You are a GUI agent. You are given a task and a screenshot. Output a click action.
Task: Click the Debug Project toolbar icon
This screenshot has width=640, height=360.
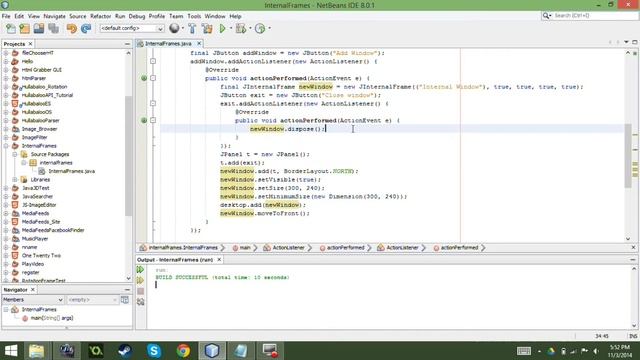point(240,29)
